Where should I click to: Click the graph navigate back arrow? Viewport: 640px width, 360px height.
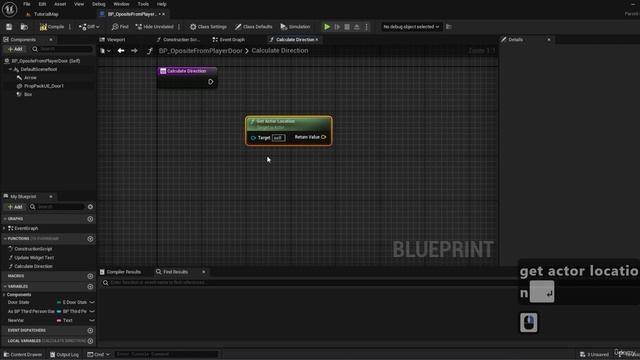click(x=121, y=51)
